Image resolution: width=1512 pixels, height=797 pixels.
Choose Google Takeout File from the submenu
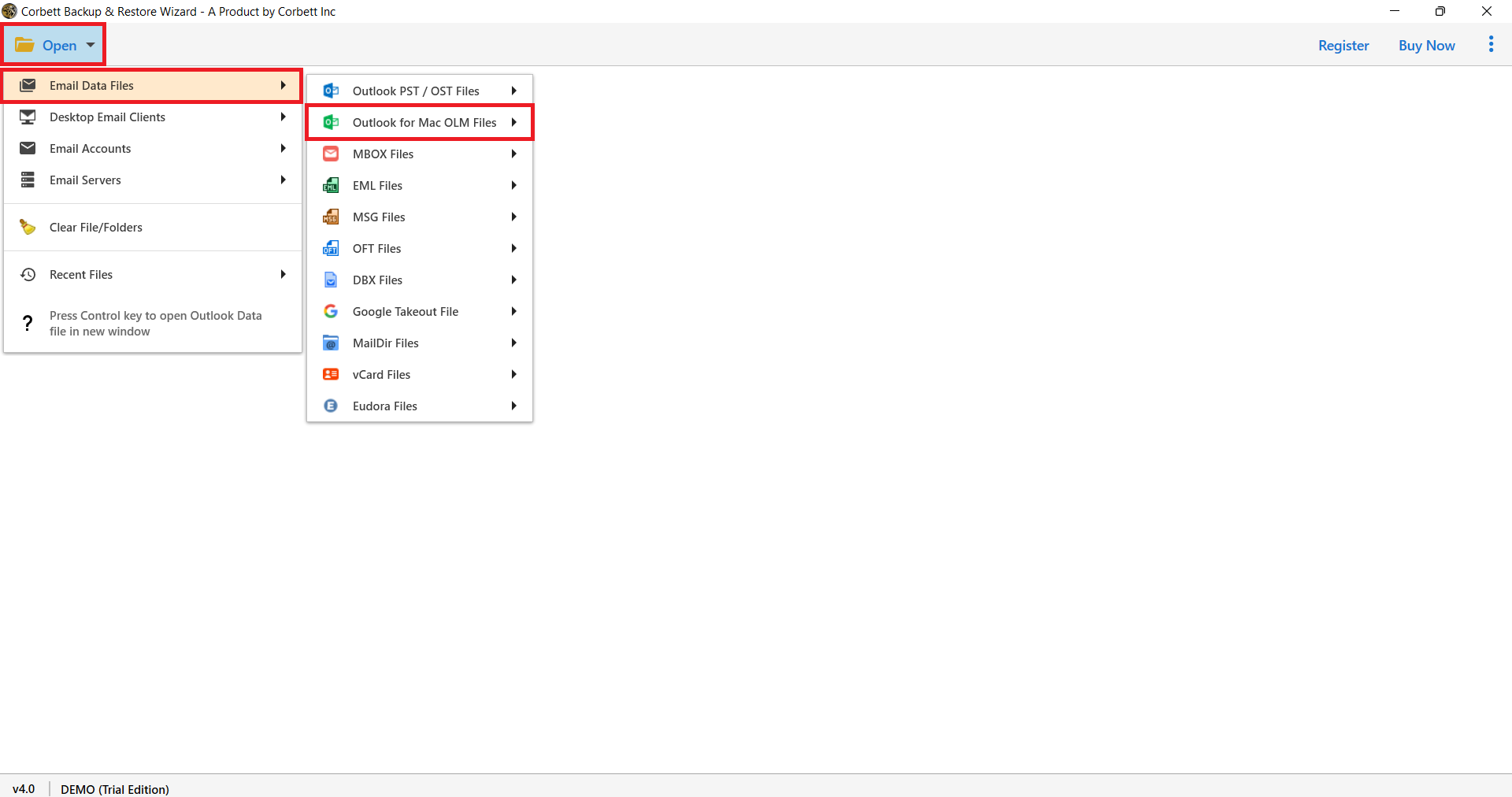click(x=420, y=311)
